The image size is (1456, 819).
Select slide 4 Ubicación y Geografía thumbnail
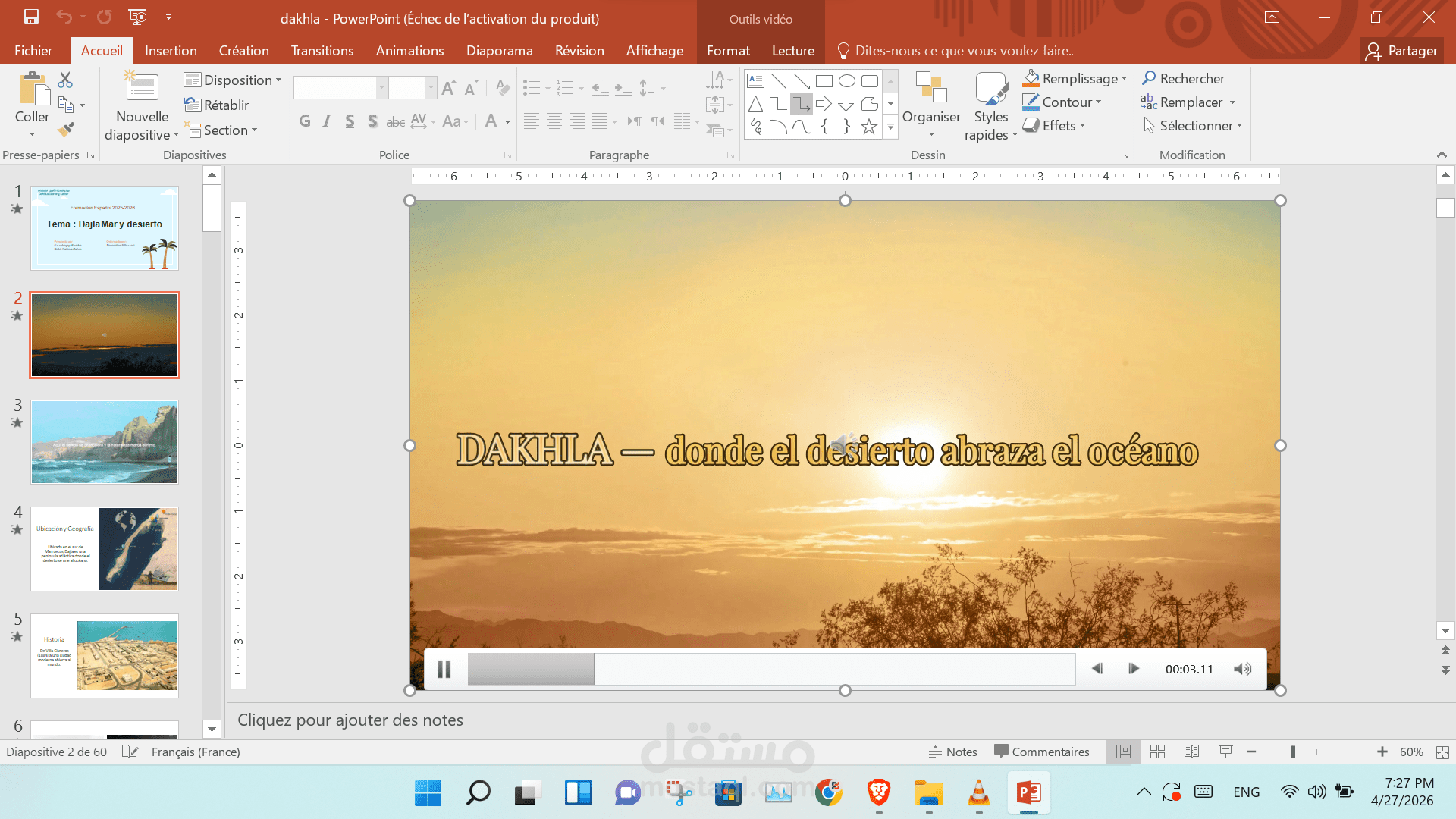coord(105,549)
